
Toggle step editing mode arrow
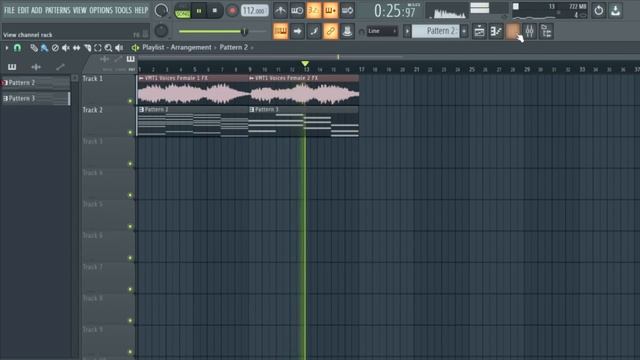click(x=297, y=31)
